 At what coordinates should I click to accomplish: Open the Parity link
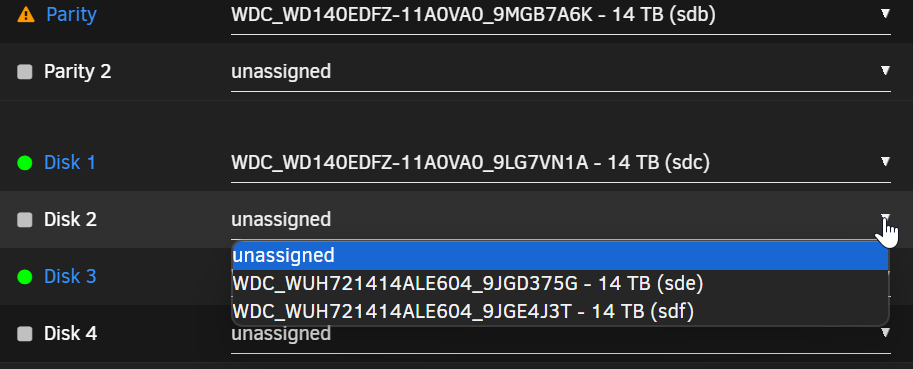[x=71, y=15]
